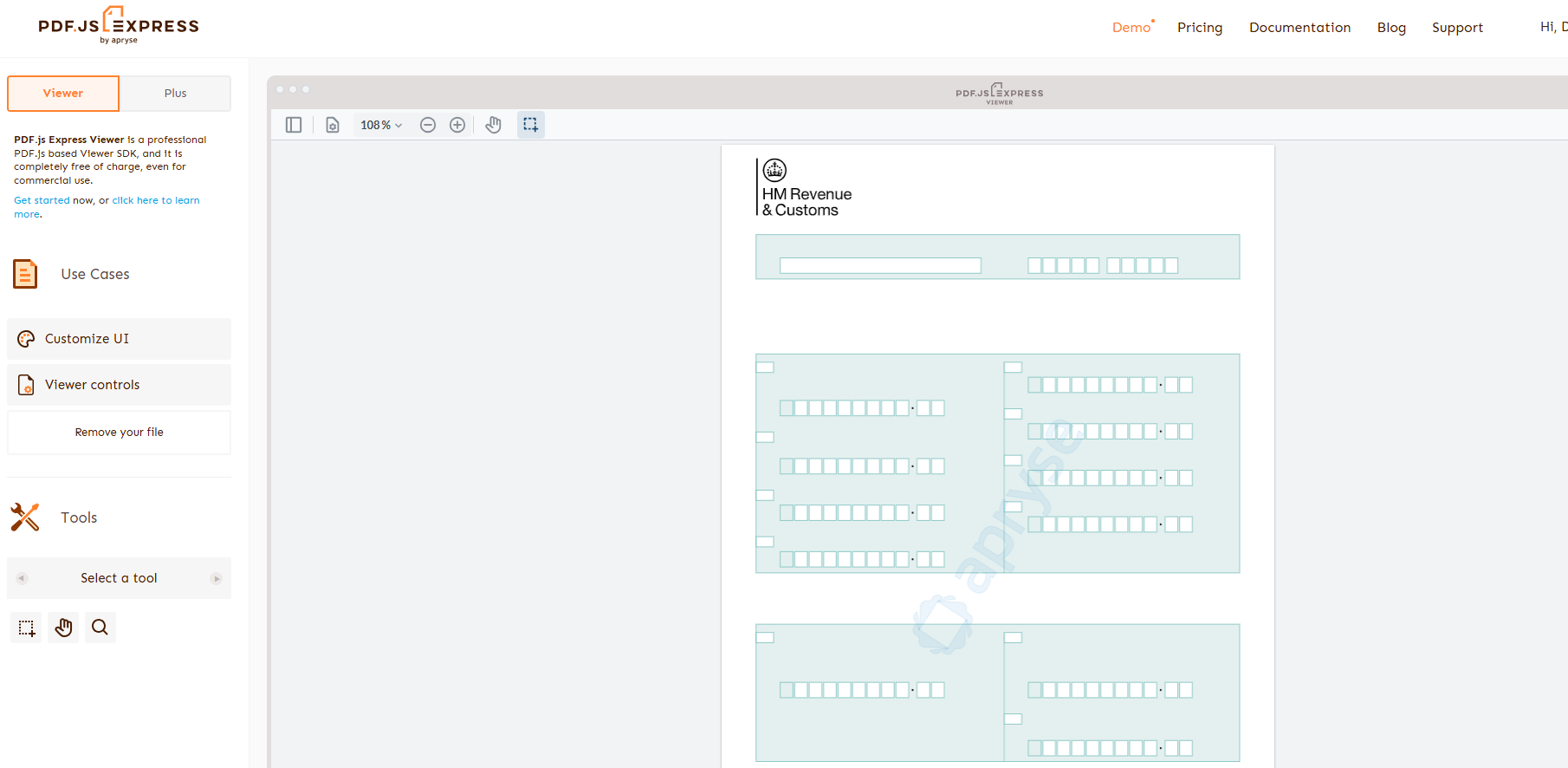
Task: Open the Documentation menu item
Action: click(x=1299, y=28)
